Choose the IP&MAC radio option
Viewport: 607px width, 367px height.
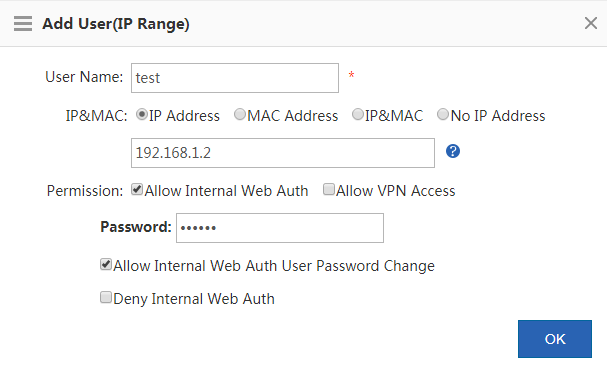[358, 115]
